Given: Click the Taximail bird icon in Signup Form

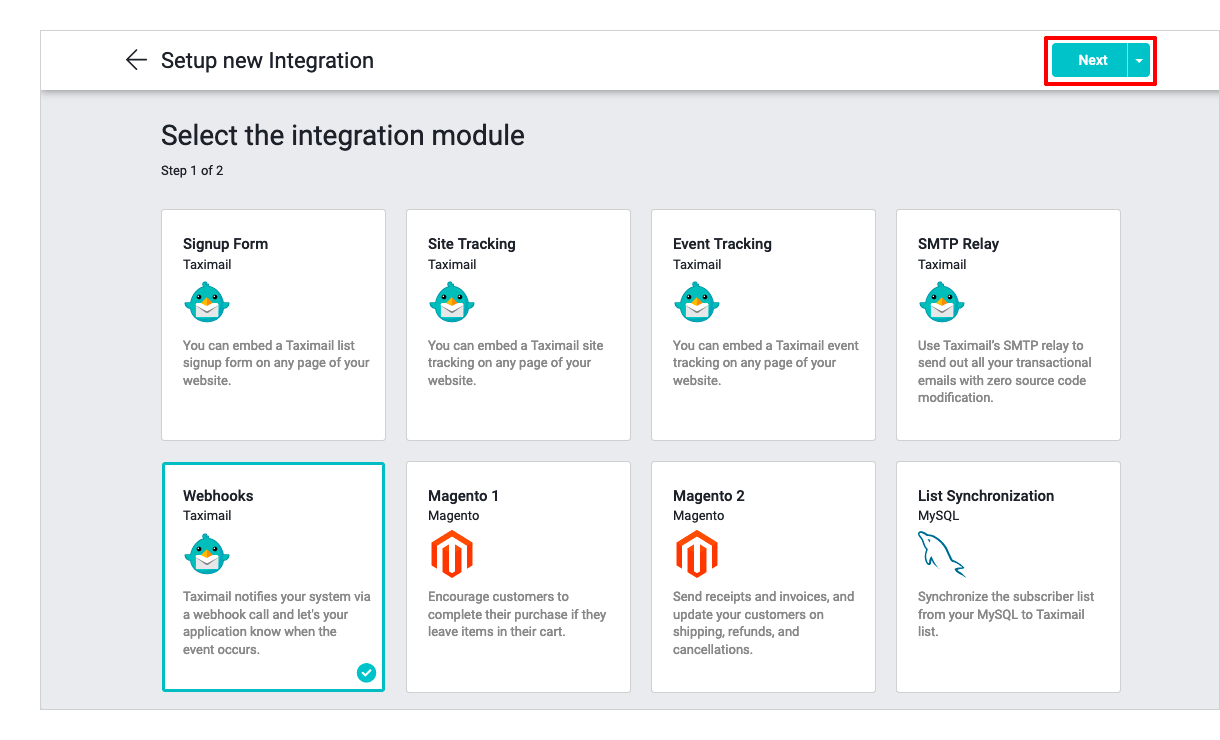Looking at the screenshot, I should pos(207,303).
